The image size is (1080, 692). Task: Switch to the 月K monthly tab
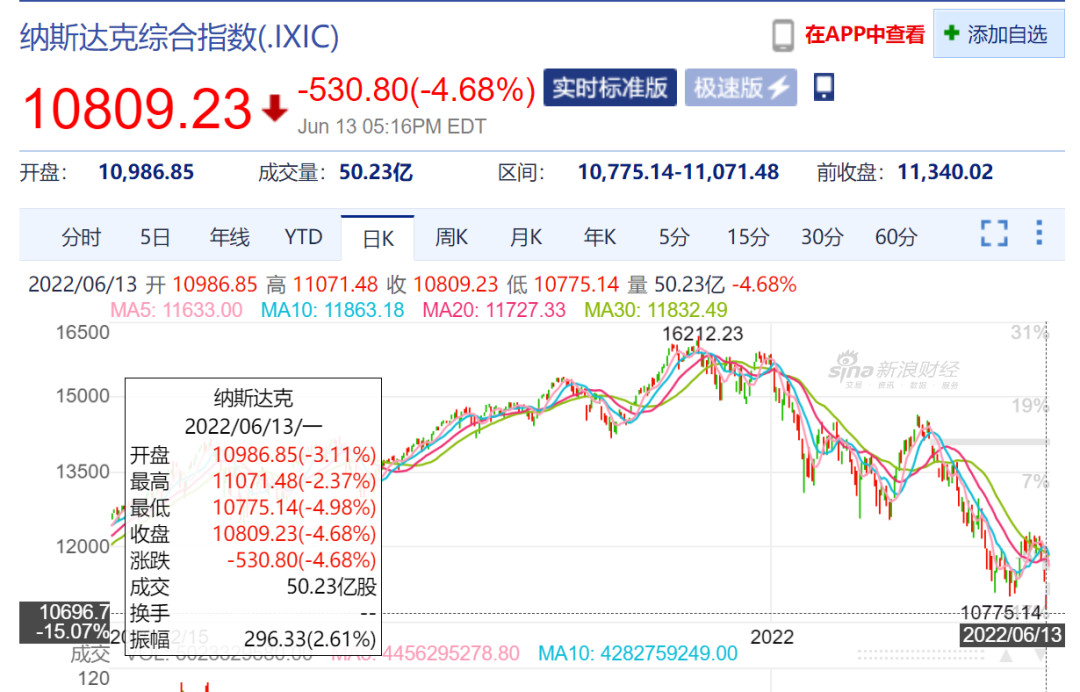tap(525, 237)
